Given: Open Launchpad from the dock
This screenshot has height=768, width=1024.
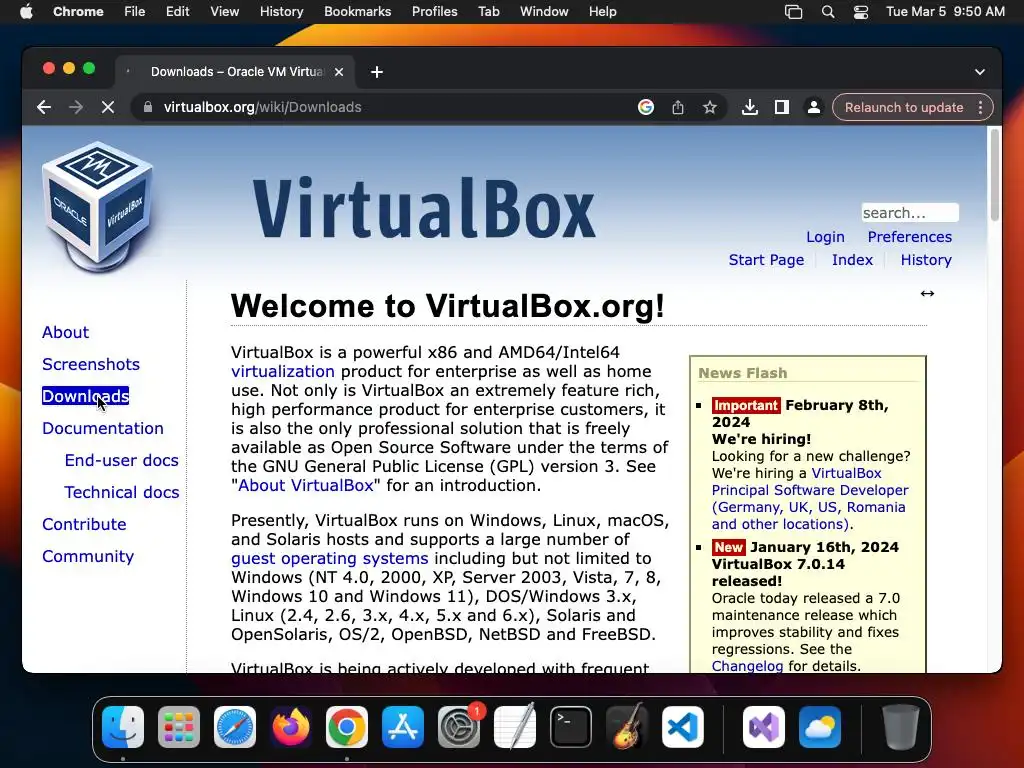Looking at the screenshot, I should point(179,726).
